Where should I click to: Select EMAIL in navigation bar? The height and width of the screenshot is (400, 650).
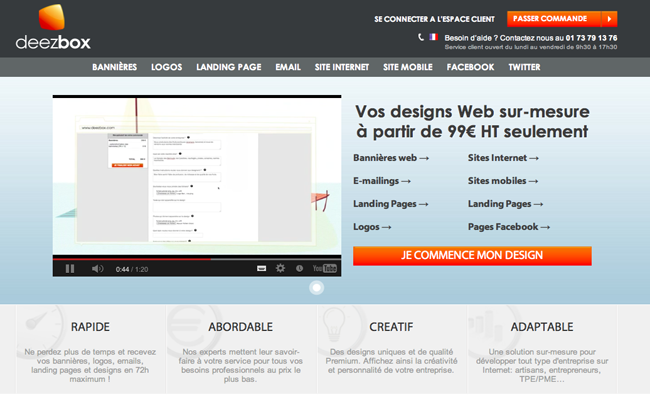click(288, 67)
